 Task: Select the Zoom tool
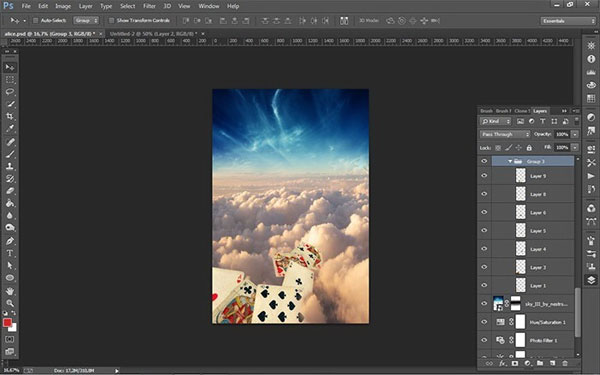tap(10, 303)
